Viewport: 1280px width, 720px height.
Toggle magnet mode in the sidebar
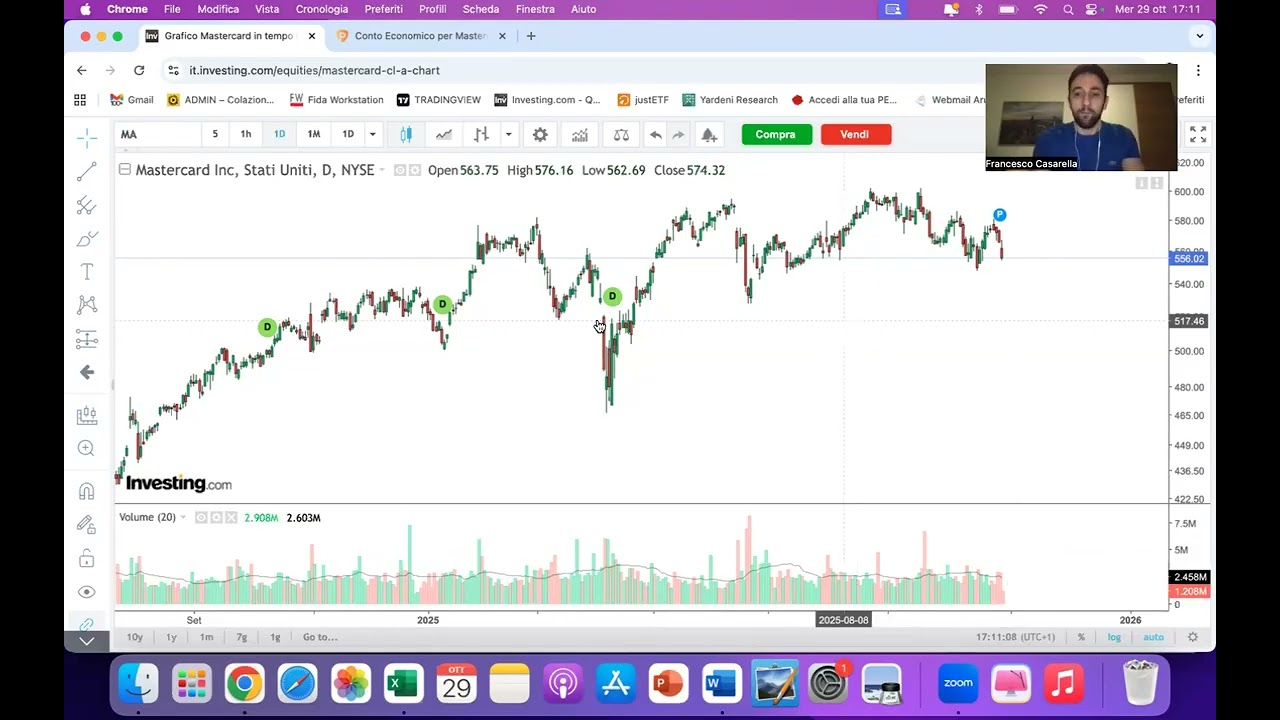point(87,491)
